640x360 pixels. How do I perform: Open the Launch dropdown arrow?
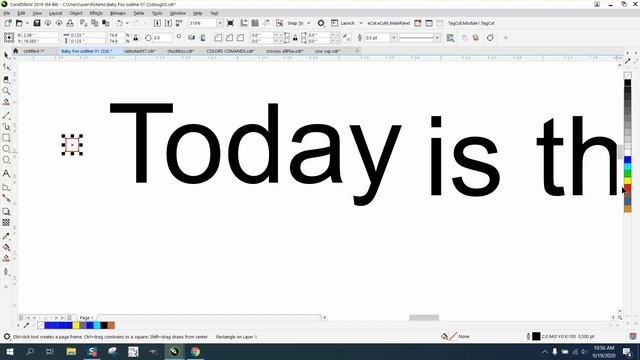click(361, 23)
